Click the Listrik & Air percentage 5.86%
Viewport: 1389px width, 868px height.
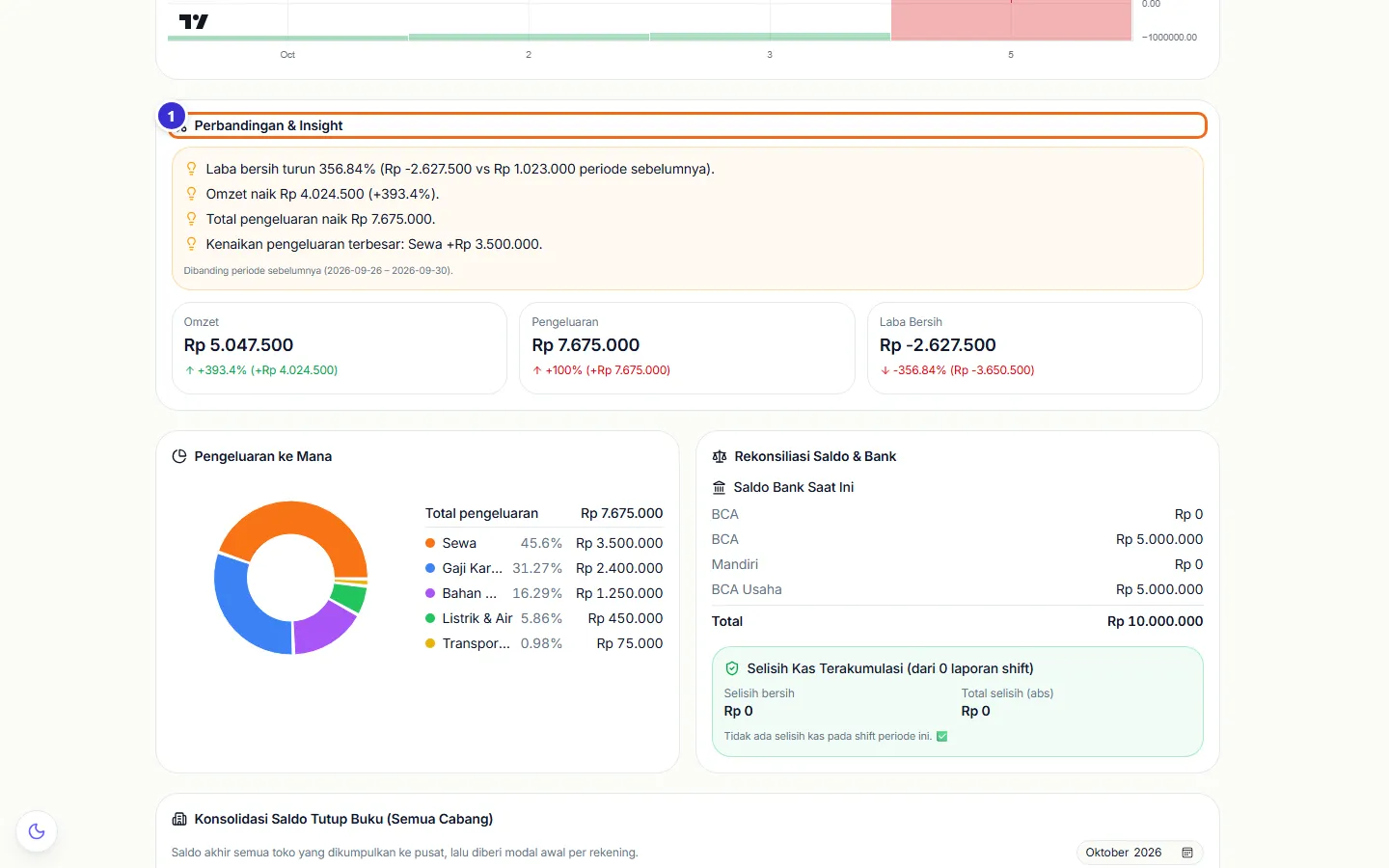541,618
